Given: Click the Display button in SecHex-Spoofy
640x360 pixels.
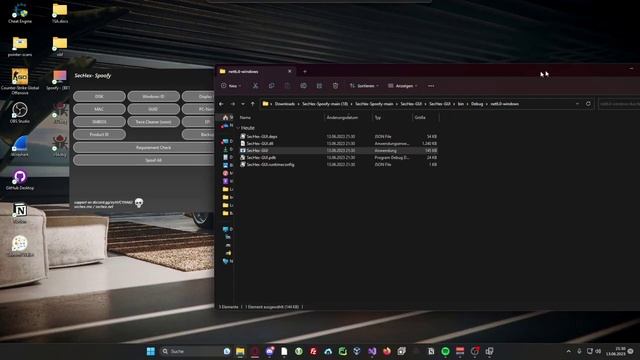Looking at the screenshot, I should (198, 96).
